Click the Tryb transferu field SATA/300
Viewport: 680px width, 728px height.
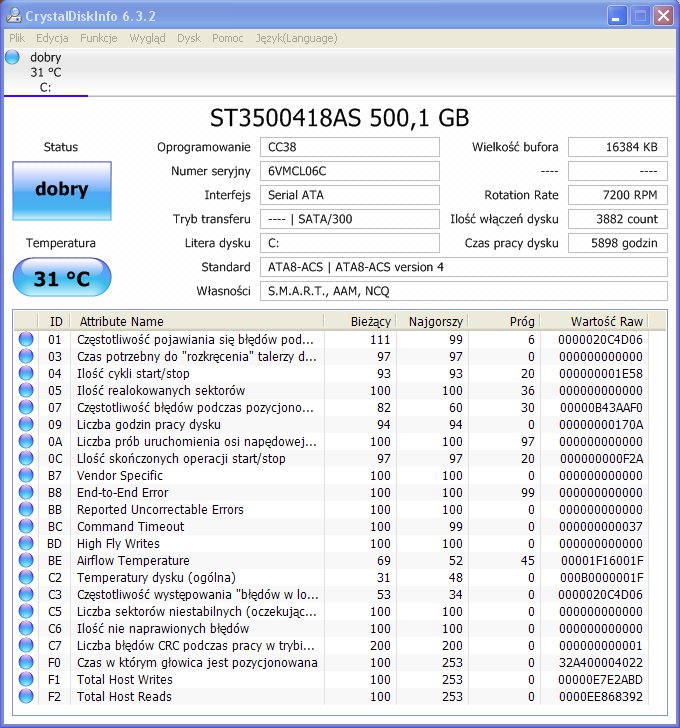pyautogui.click(x=350, y=219)
